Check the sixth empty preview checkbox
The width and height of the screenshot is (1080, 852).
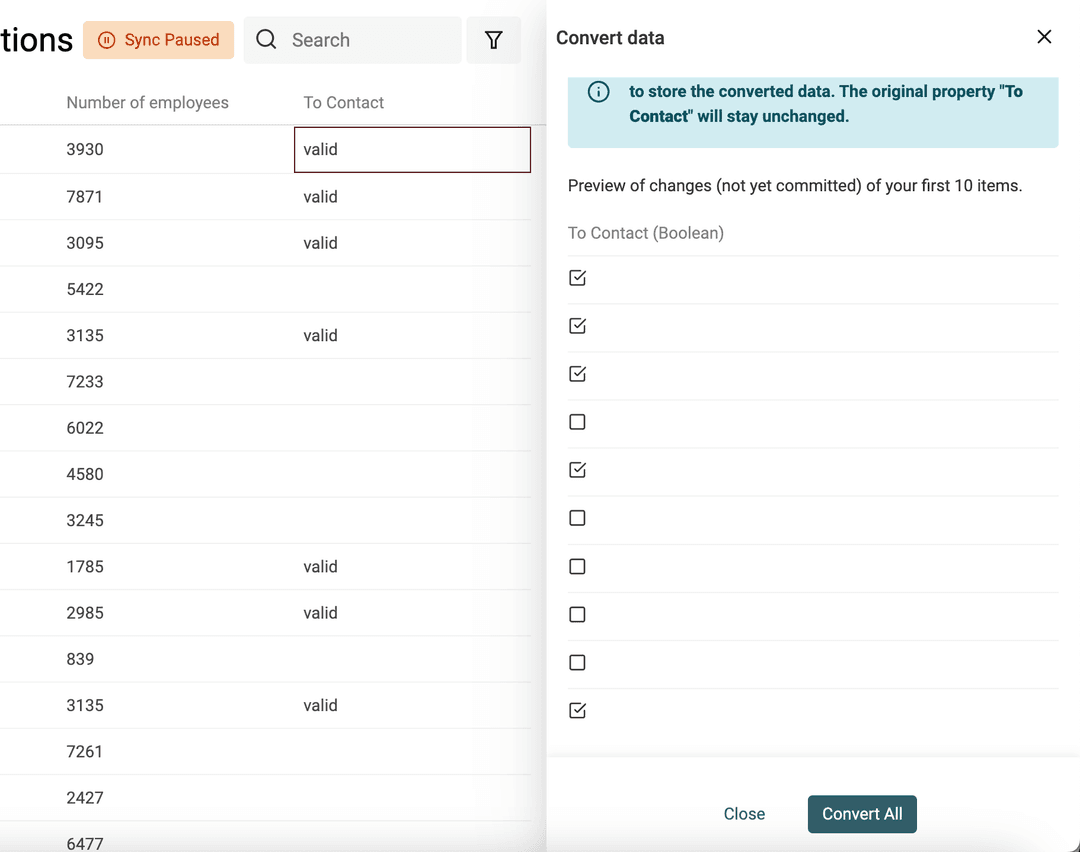tap(577, 517)
